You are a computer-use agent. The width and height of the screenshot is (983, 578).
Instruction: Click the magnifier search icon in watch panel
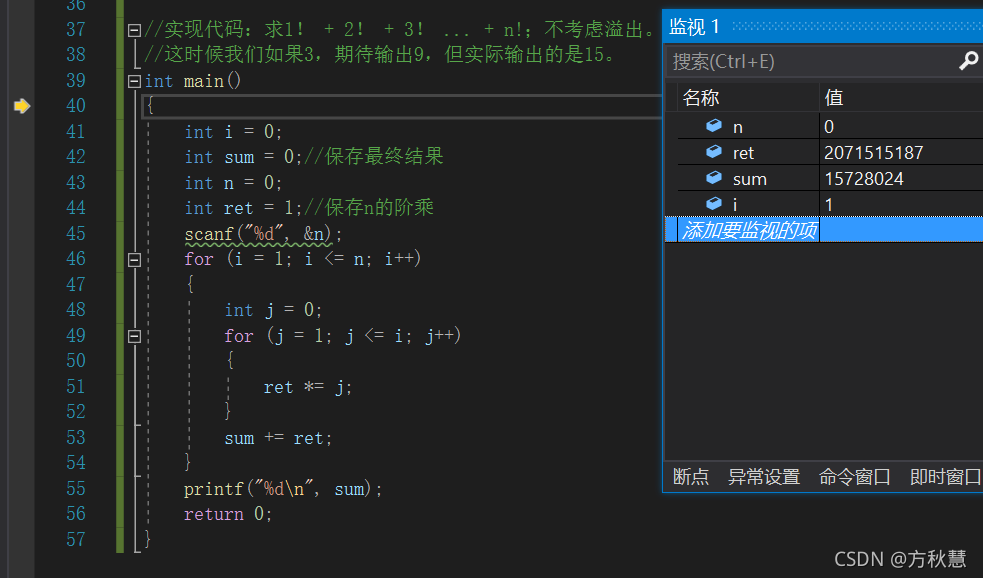968,61
